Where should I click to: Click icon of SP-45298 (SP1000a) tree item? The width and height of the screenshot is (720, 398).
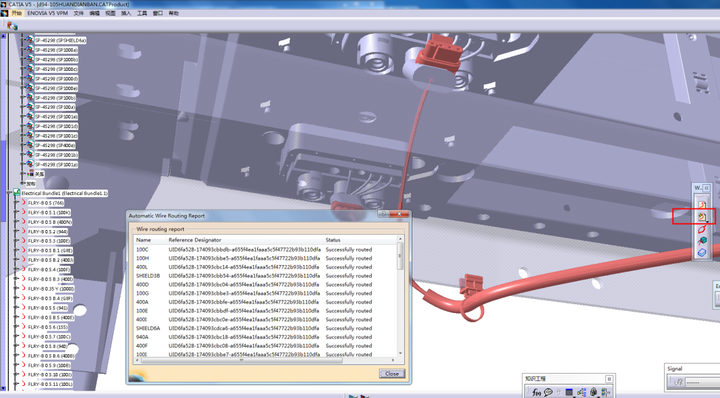pos(30,50)
